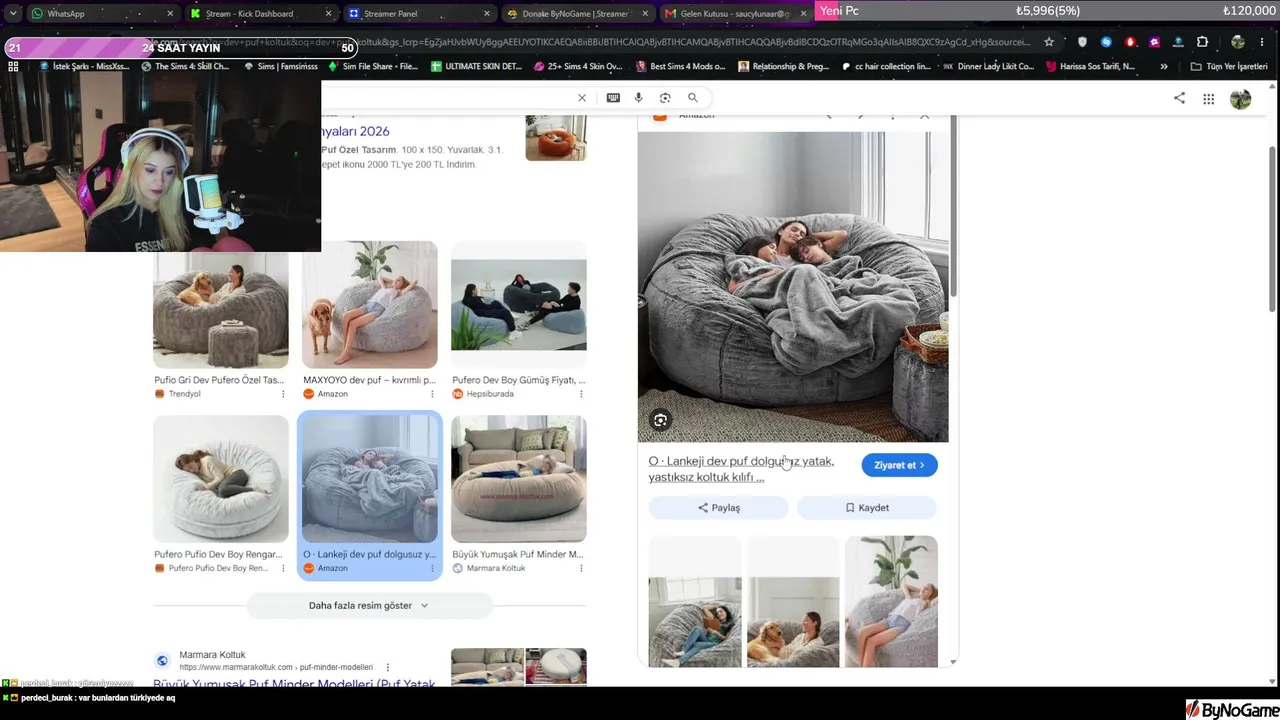Open the browser Extensions puzzle icon
1280x720 pixels.
pyautogui.click(x=1202, y=42)
